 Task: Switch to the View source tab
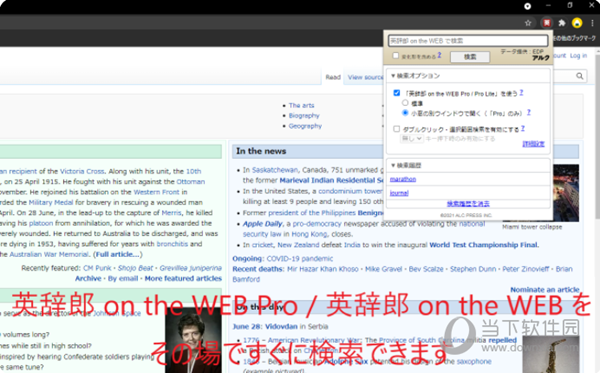click(x=365, y=77)
